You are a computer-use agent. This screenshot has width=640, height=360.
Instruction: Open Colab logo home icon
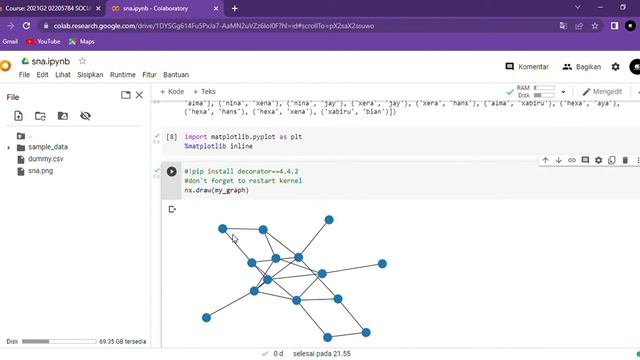[5, 66]
